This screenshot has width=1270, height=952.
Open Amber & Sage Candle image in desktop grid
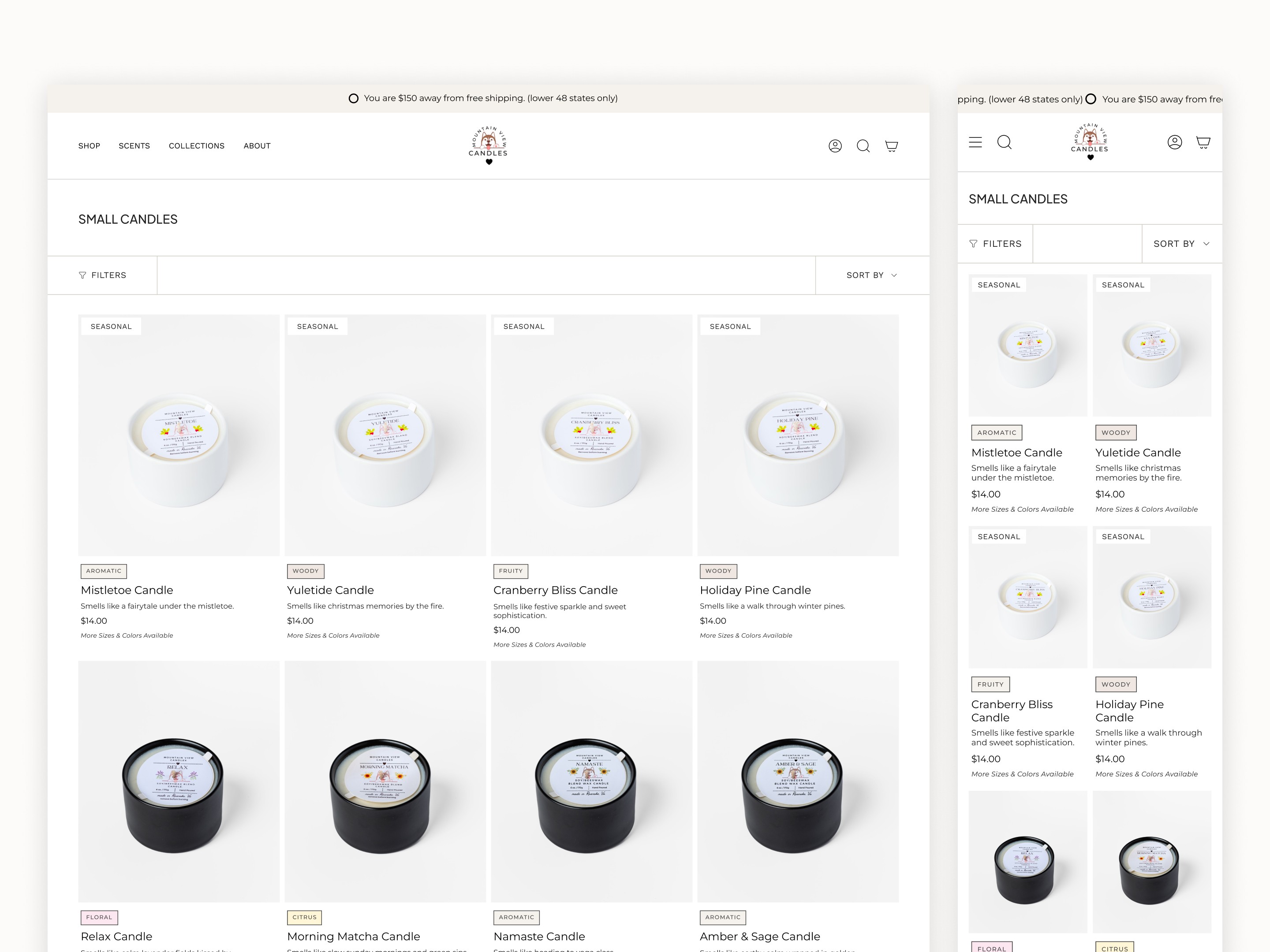[798, 781]
